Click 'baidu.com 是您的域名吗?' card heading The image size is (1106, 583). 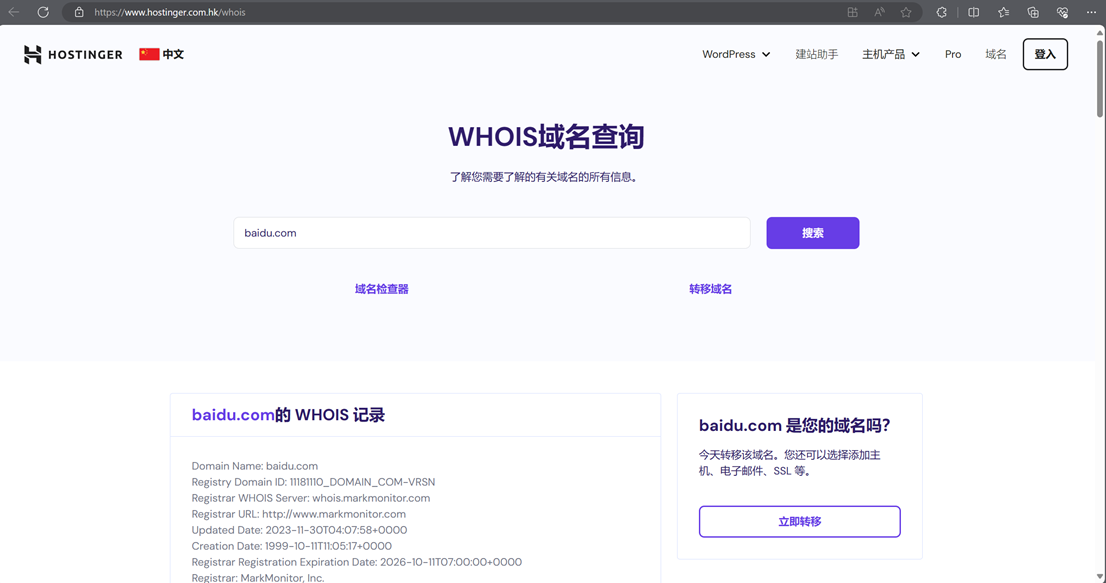point(795,426)
